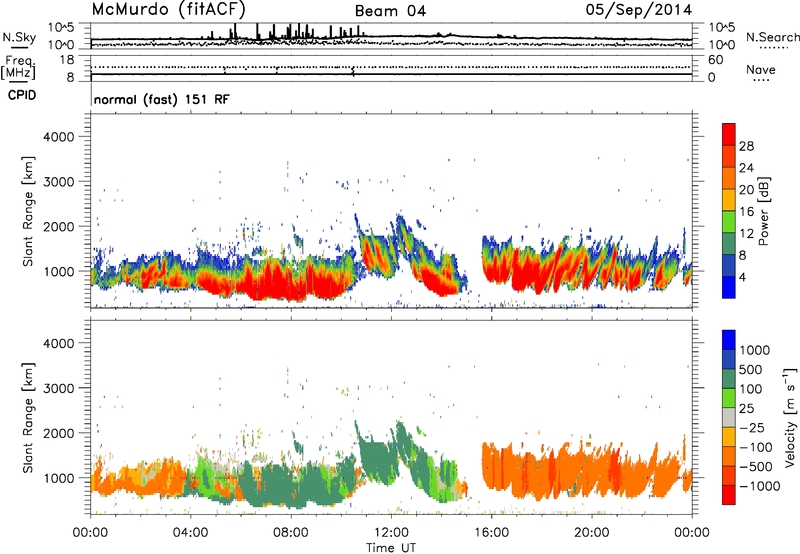
Task: Click the "500" label on Velocity colorbar
Action: (752, 369)
